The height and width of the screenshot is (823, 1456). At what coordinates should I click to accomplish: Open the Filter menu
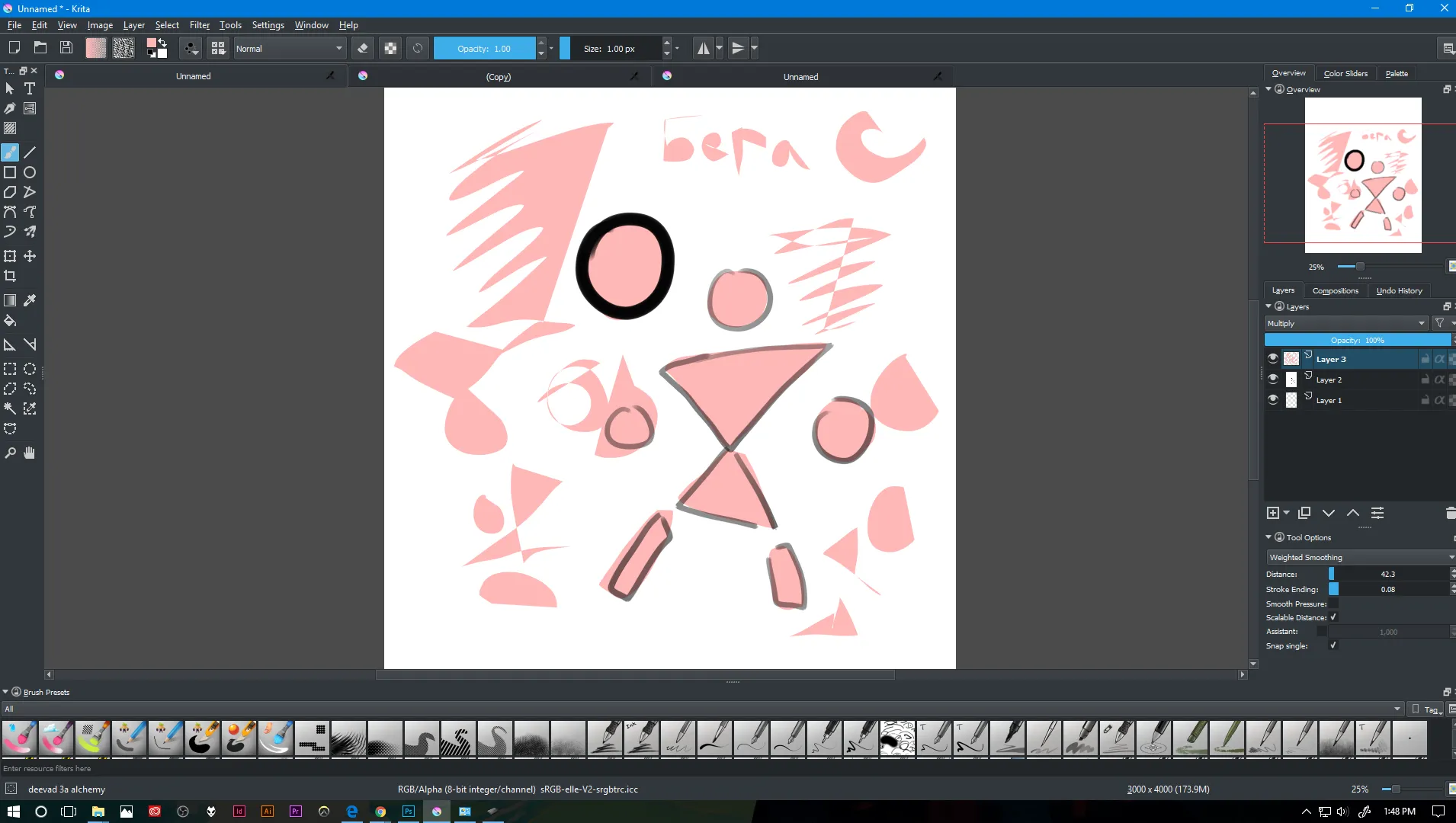click(x=199, y=24)
